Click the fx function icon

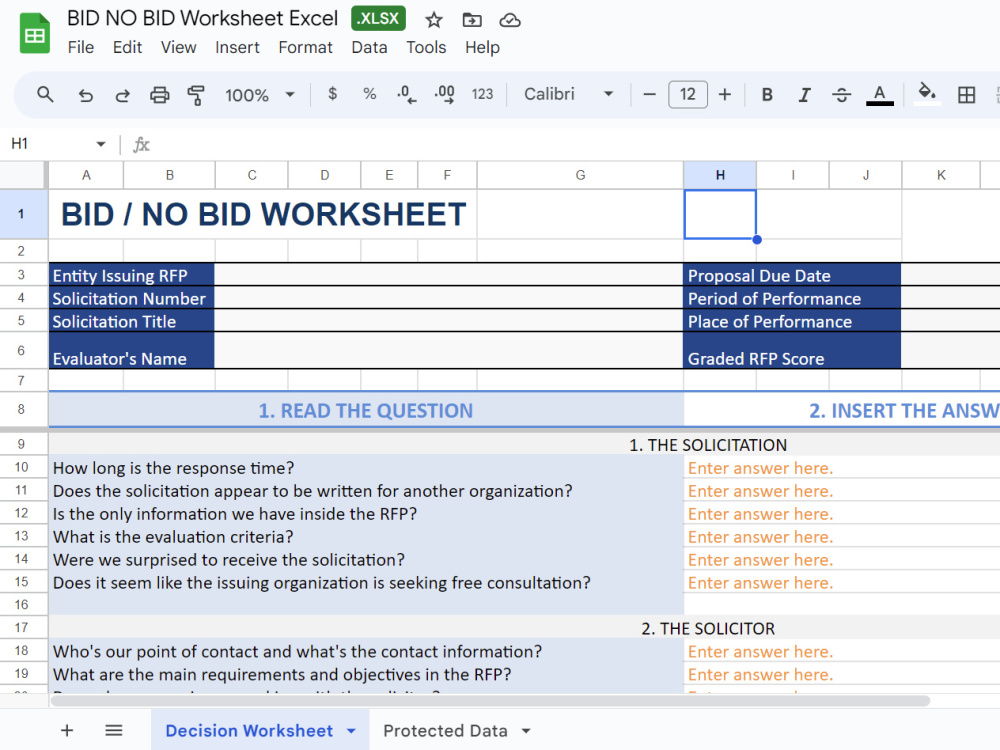point(141,145)
